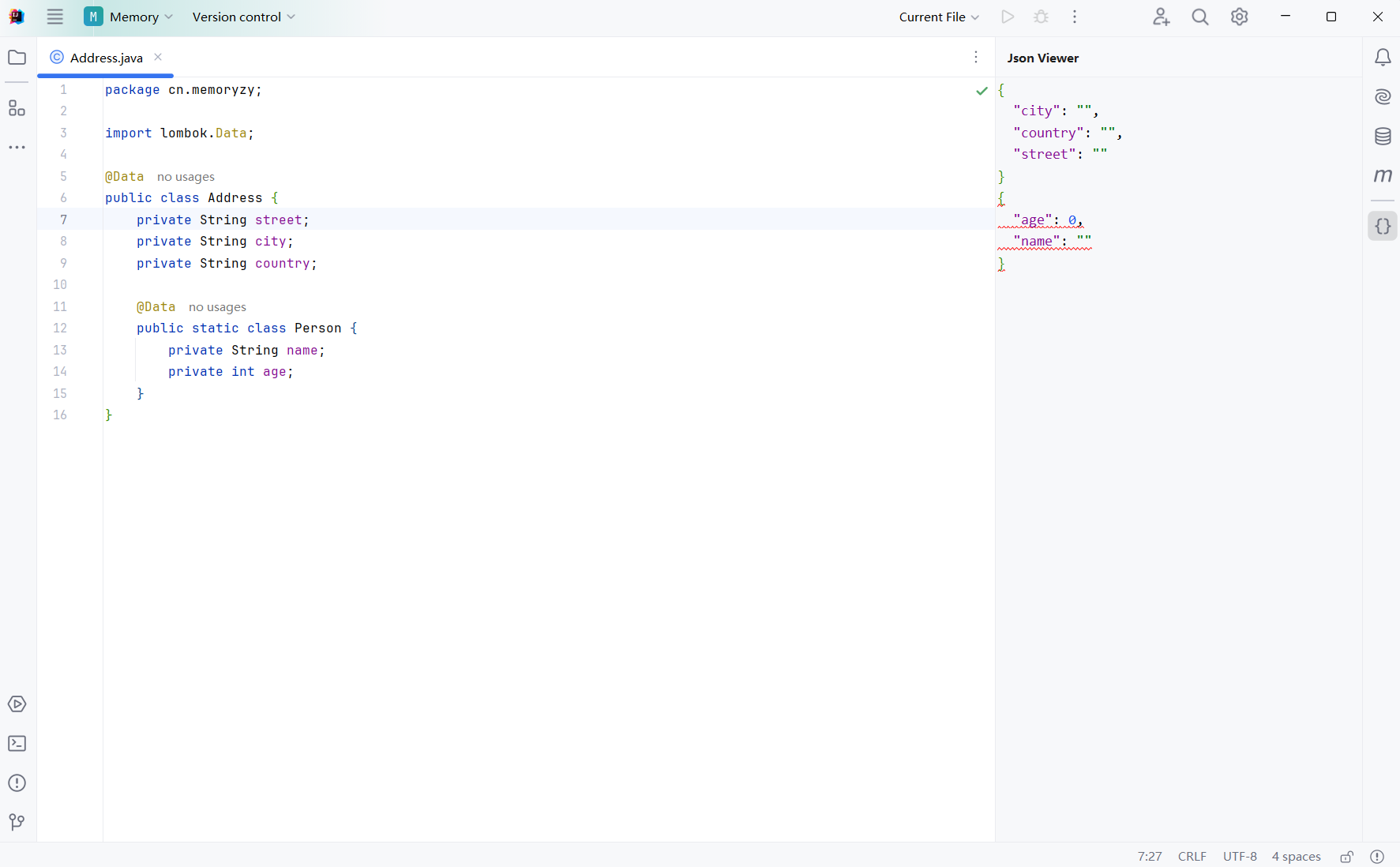The width and height of the screenshot is (1400, 867).
Task: Click the line number 7 in gutter
Action: click(x=64, y=220)
